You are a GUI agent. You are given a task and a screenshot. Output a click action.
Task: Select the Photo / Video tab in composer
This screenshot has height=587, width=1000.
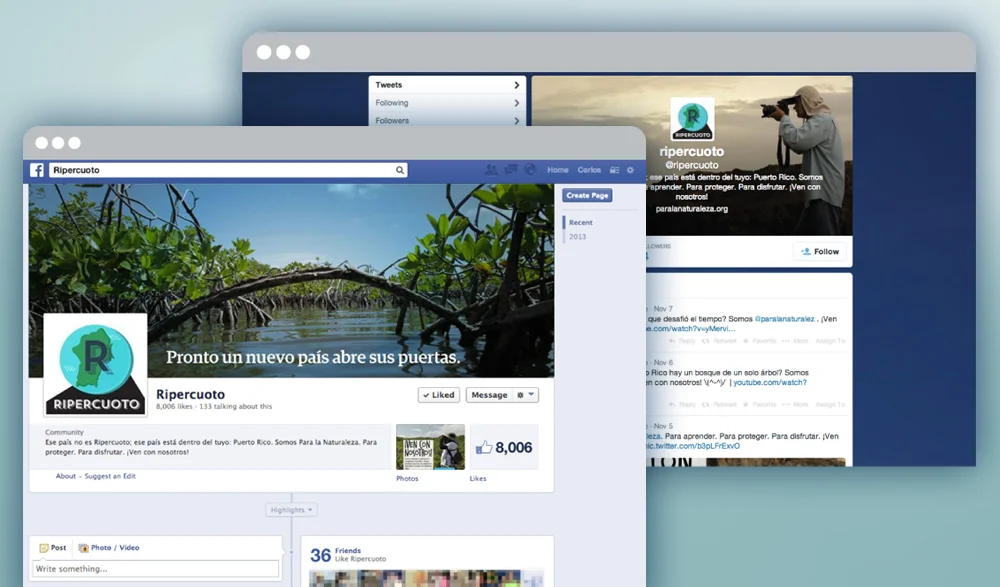point(108,548)
